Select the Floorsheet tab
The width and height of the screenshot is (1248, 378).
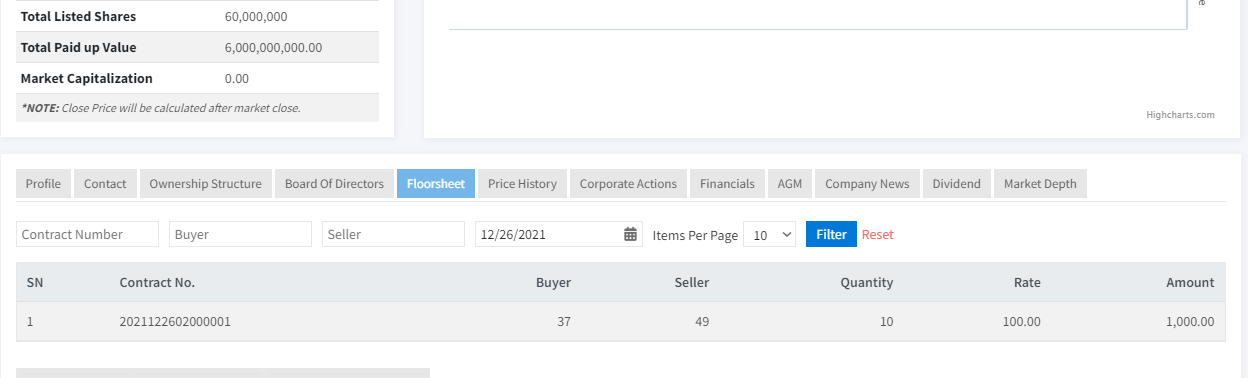click(436, 184)
